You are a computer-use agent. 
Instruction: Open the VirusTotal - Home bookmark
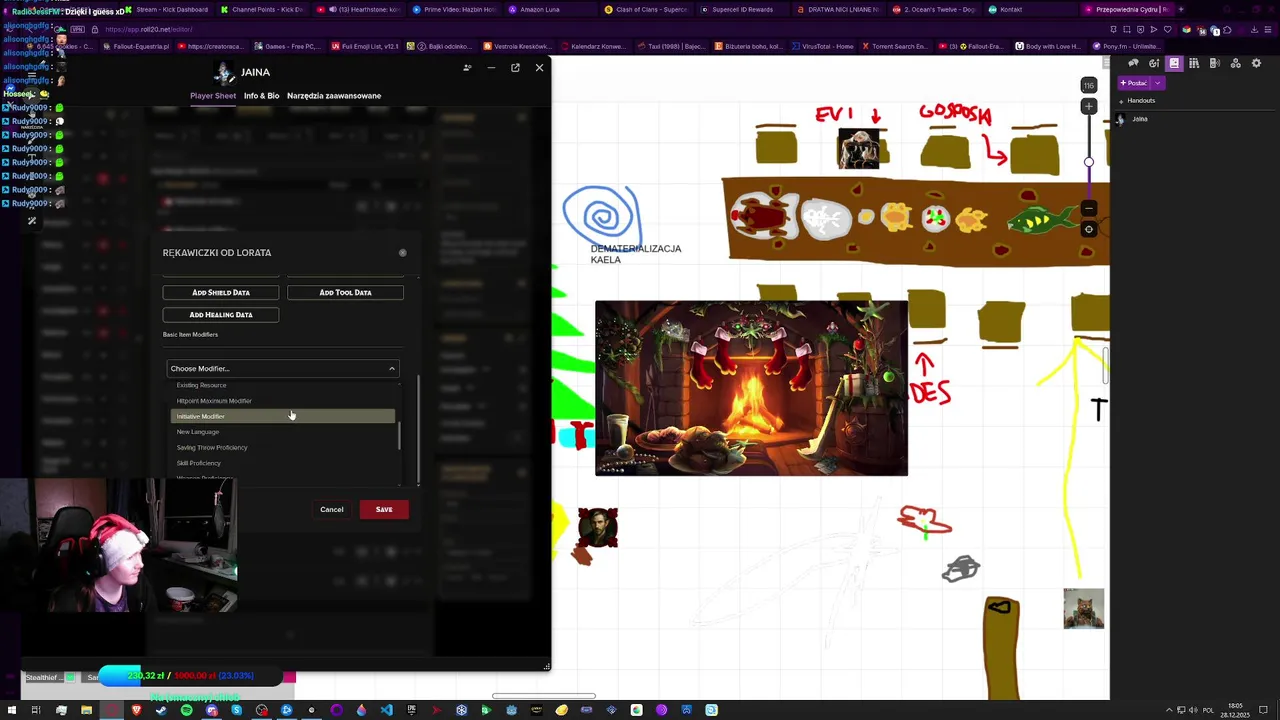(x=824, y=46)
